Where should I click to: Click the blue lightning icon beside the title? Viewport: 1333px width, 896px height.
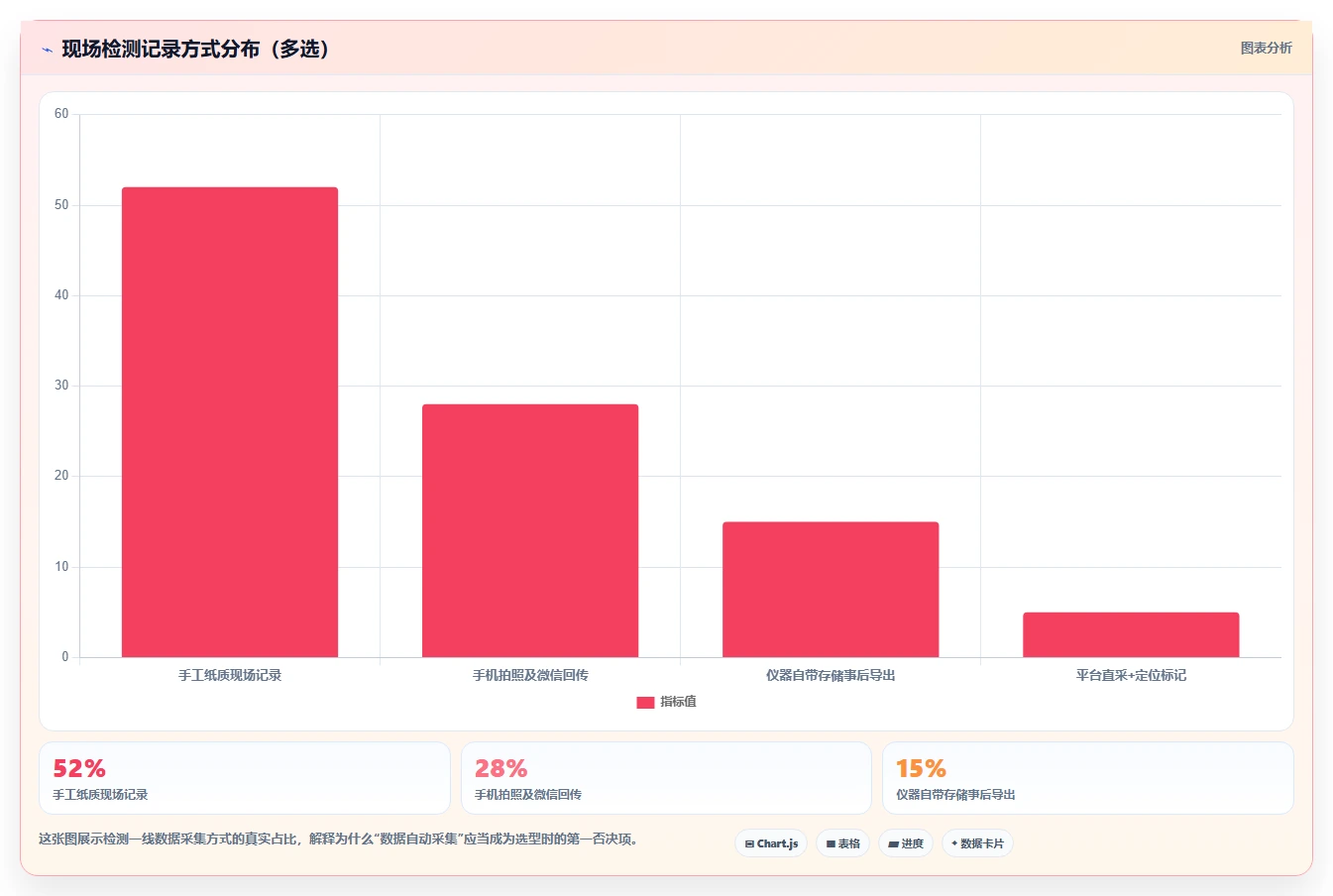[x=47, y=50]
